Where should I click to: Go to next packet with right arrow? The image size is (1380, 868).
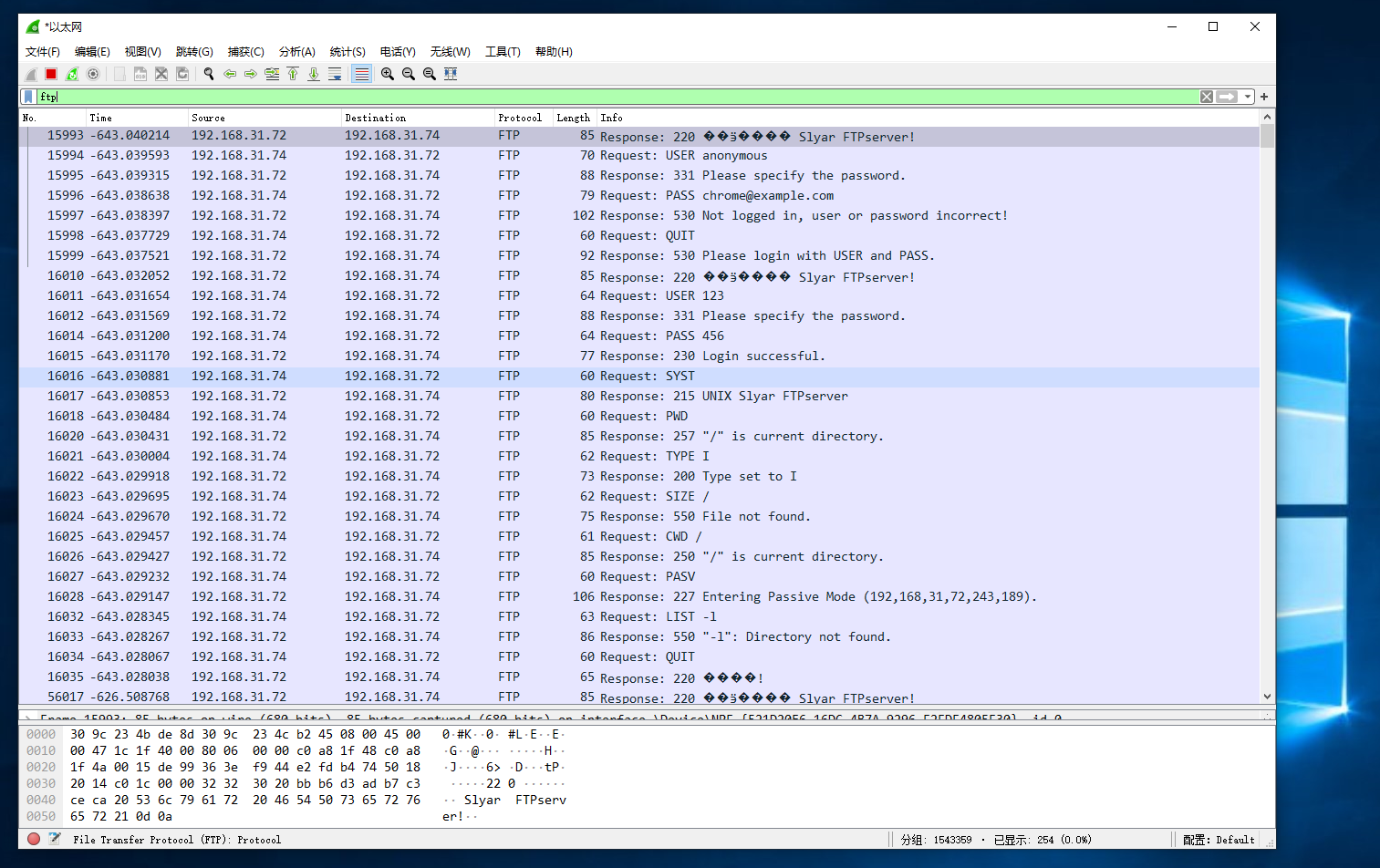click(x=251, y=74)
